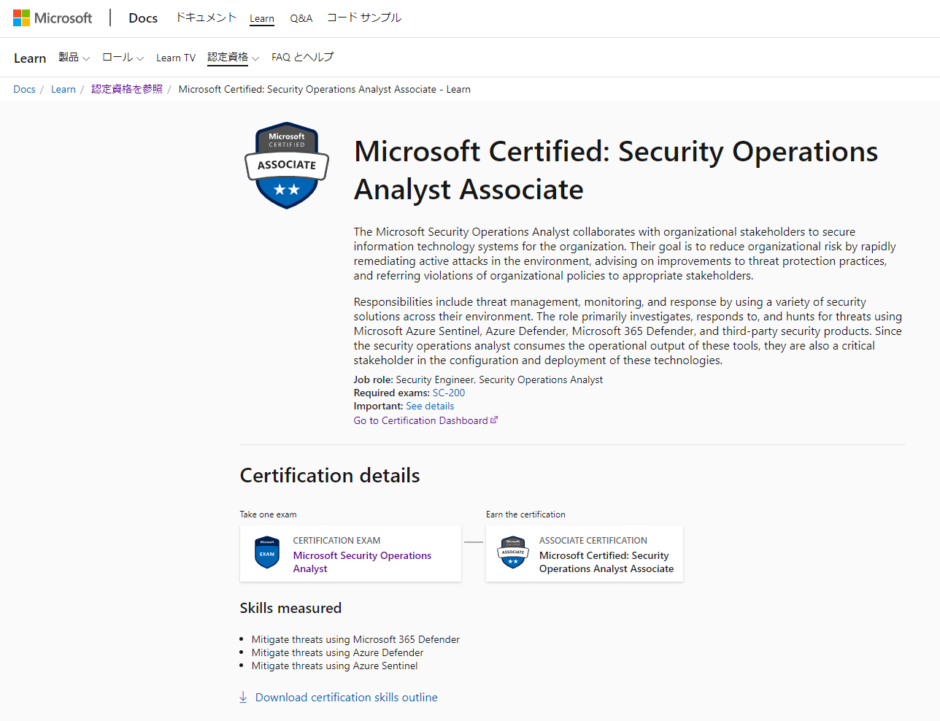Go to Certification Dashboard
940x721 pixels.
421,419
